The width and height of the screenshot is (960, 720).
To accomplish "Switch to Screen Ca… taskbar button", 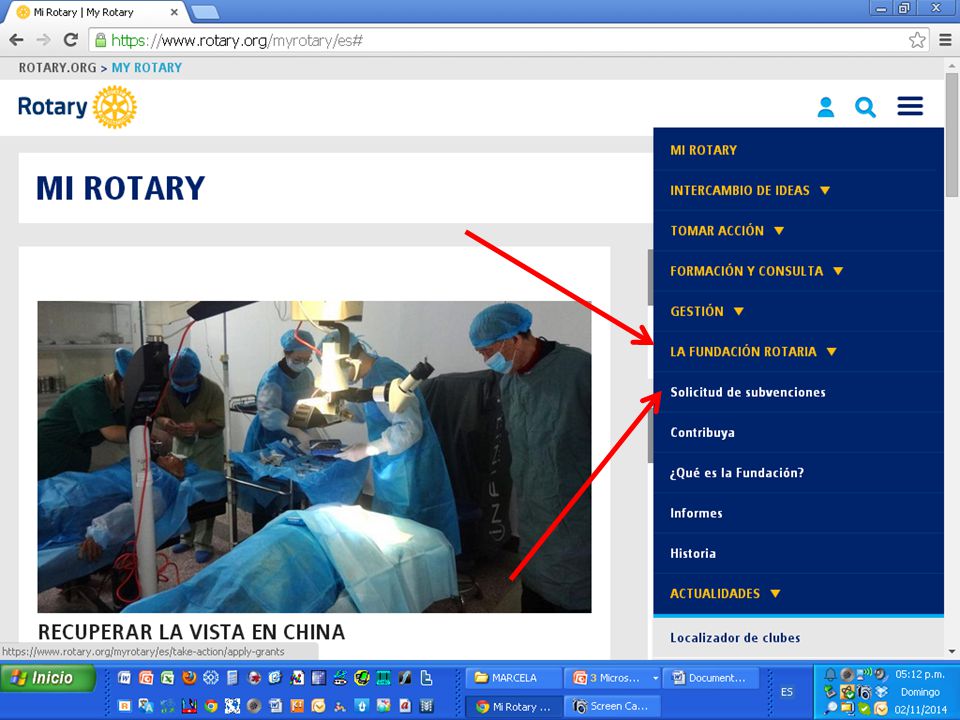I will tap(612, 706).
